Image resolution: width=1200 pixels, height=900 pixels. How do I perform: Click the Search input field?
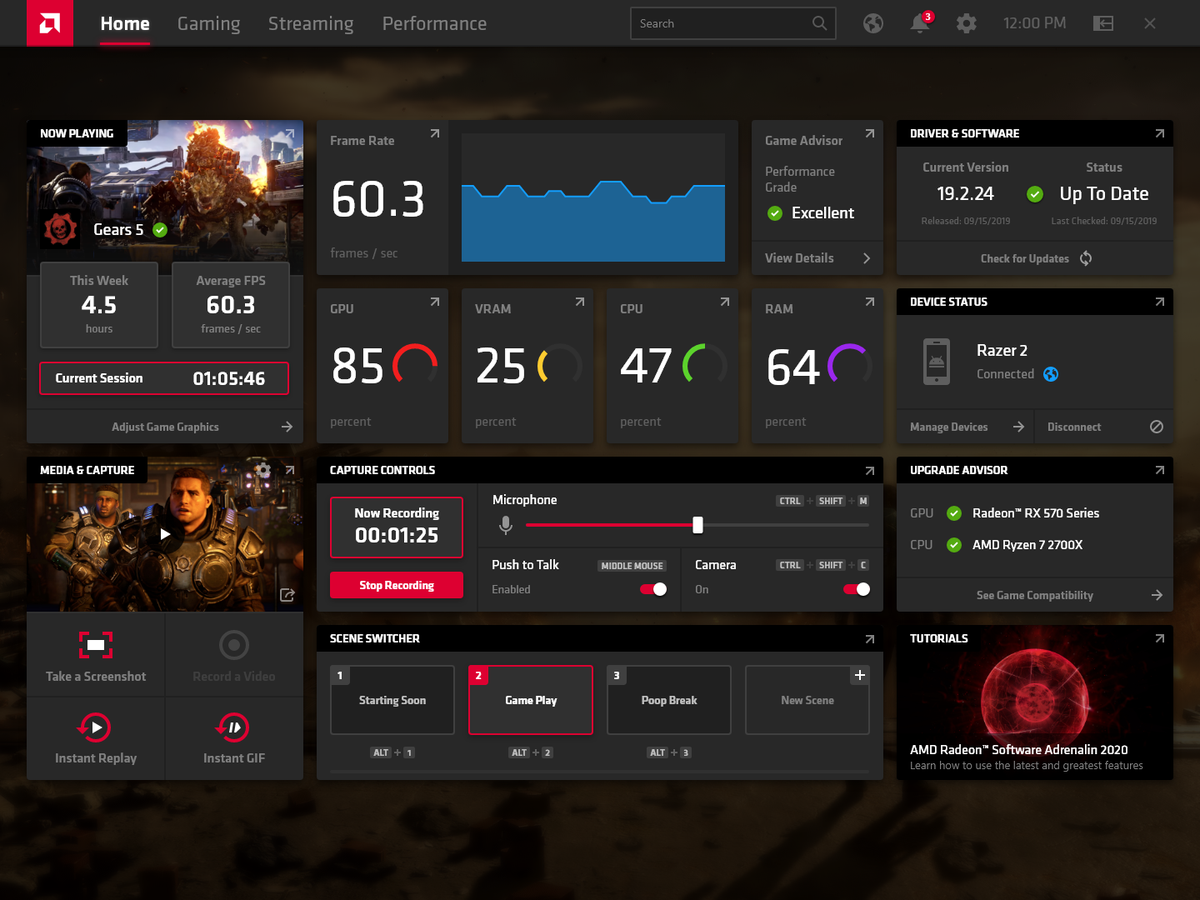pyautogui.click(x=720, y=24)
